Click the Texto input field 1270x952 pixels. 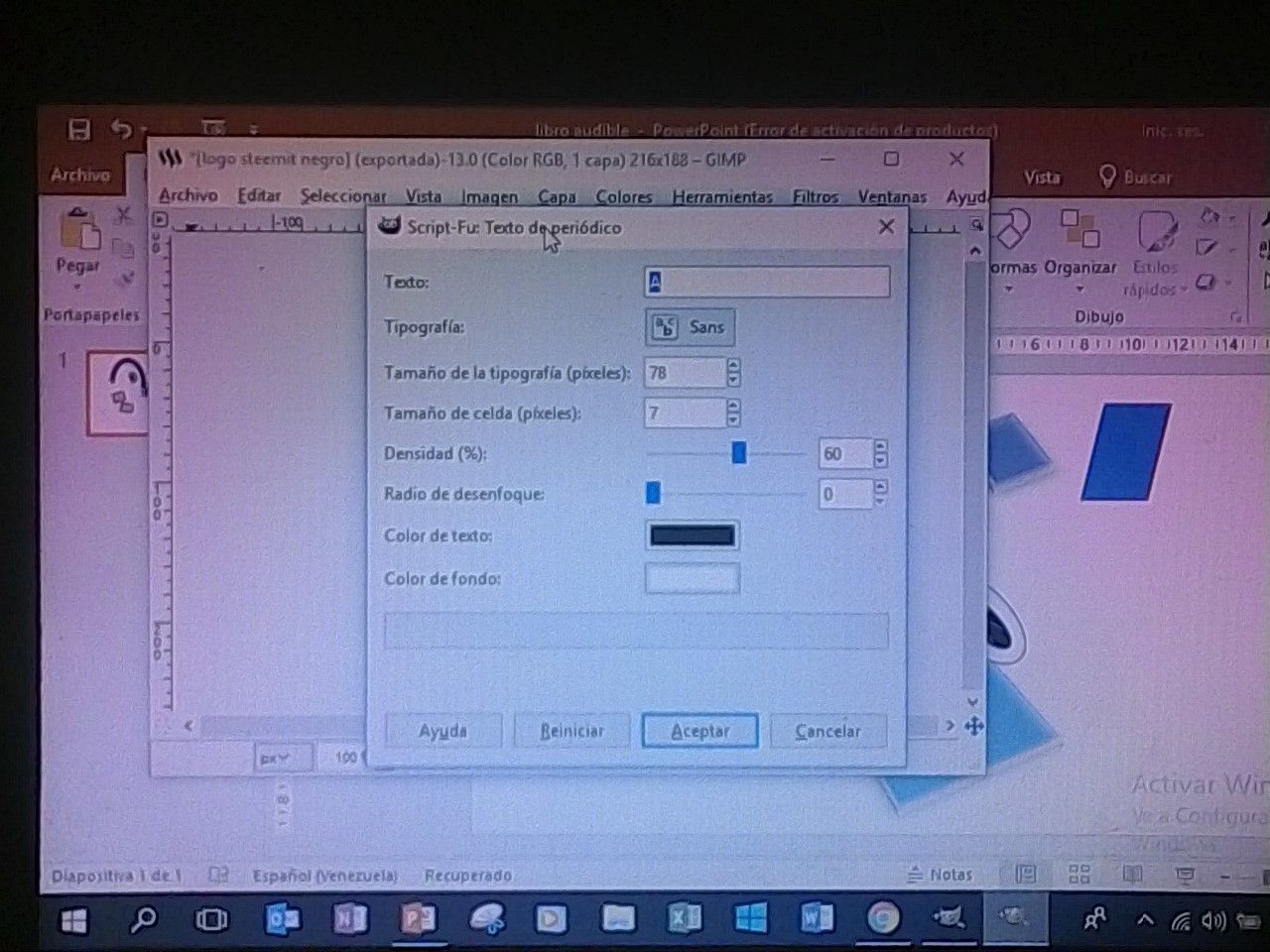point(767,282)
